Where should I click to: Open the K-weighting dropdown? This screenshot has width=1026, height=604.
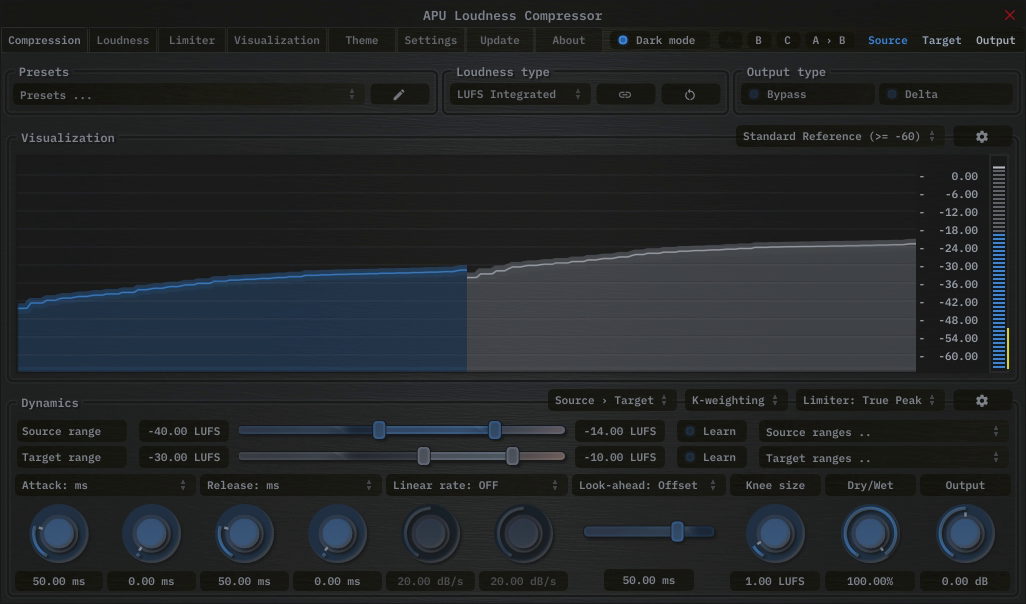735,399
